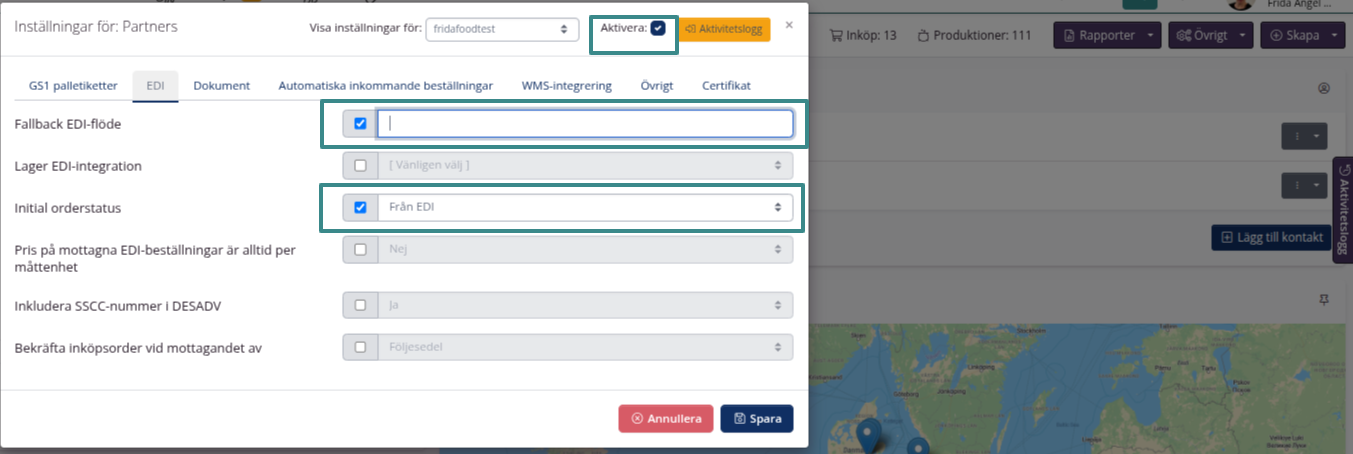Viewport: 1353px width, 454px height.
Task: Open the Inkludera SSCC-nummer Ja dropdown
Action: click(x=585, y=305)
